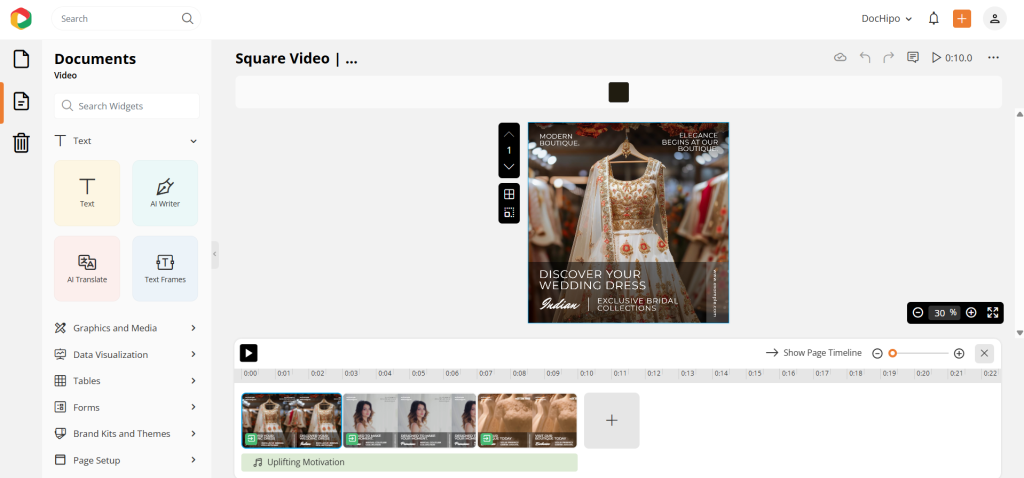Zoom in the canvas
The height and width of the screenshot is (478, 1024).
click(x=971, y=313)
